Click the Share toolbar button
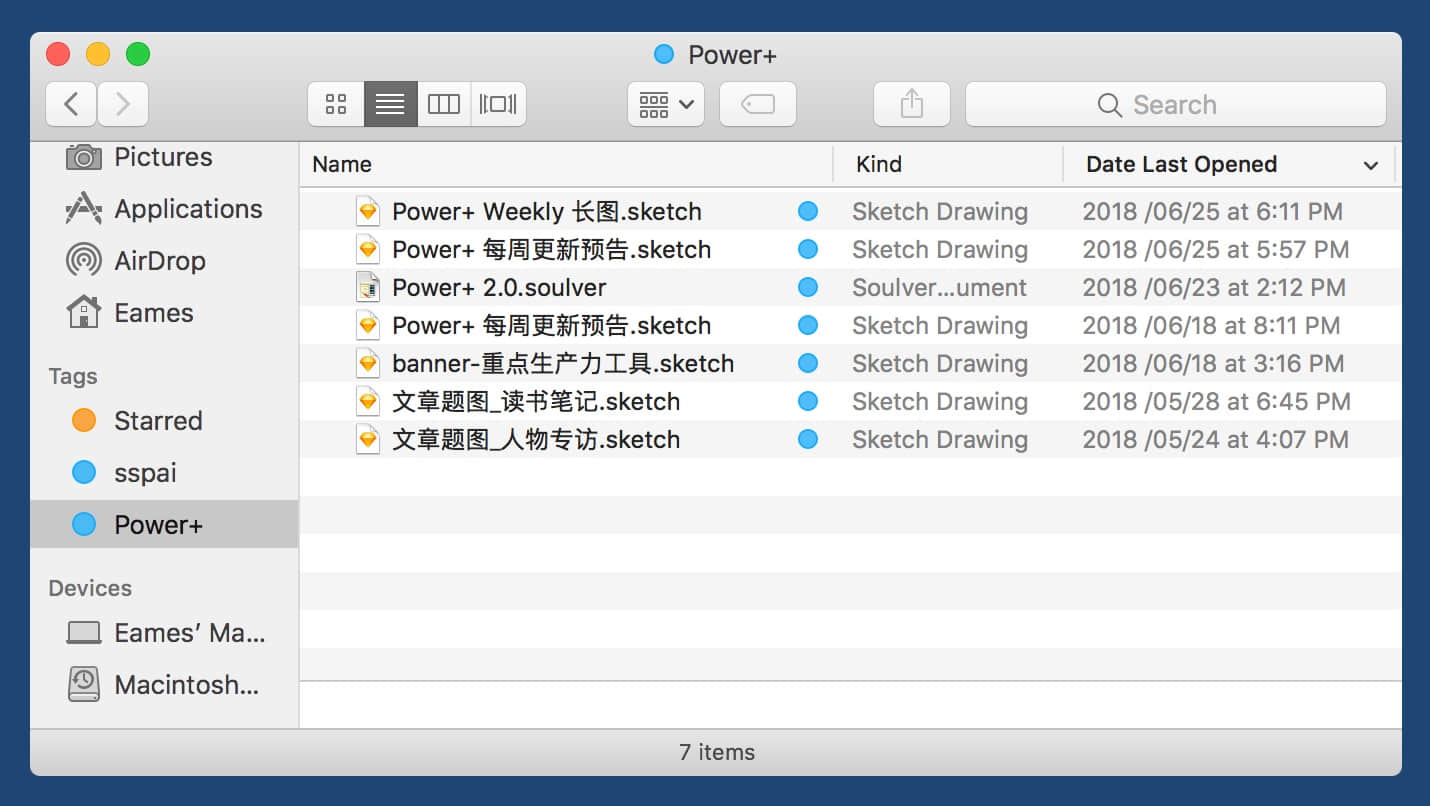 911,104
